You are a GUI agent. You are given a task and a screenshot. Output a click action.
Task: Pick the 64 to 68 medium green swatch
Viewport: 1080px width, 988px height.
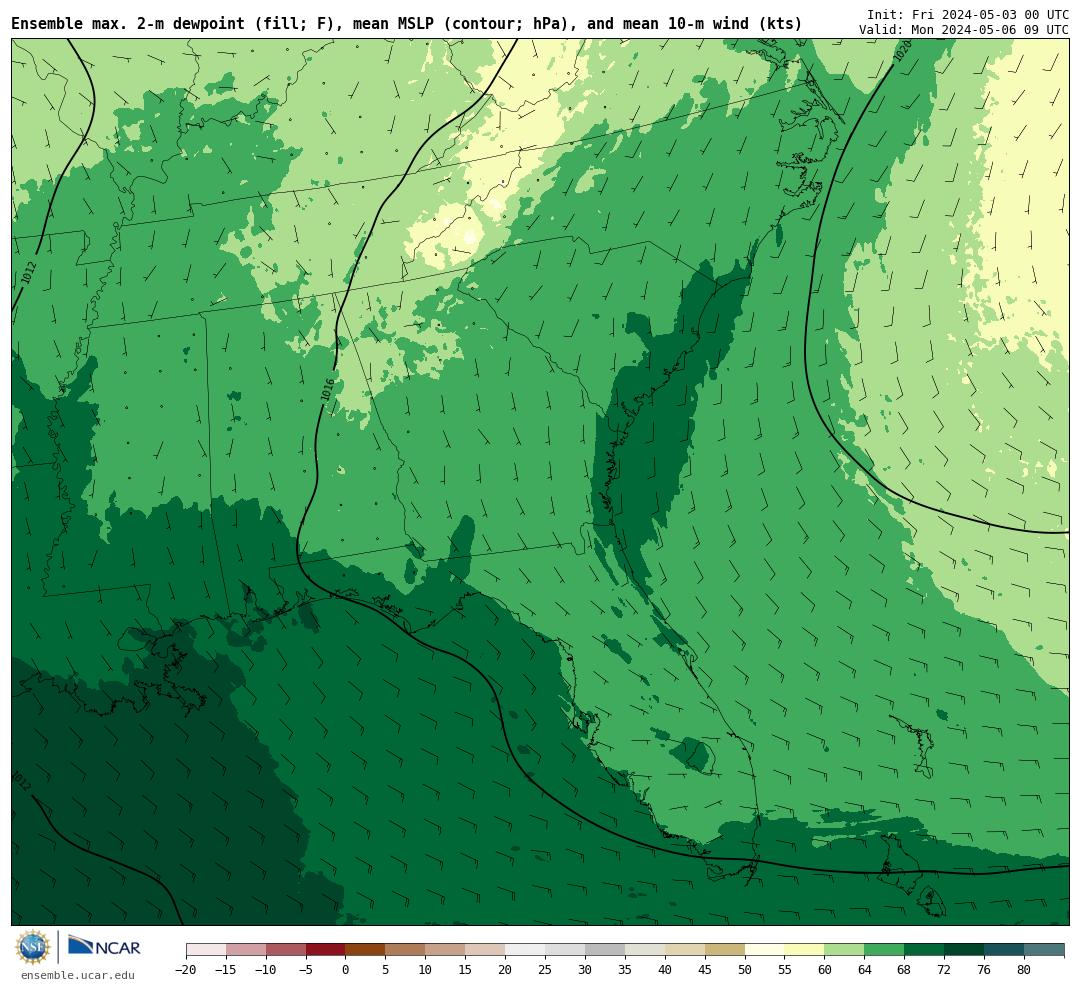click(884, 950)
